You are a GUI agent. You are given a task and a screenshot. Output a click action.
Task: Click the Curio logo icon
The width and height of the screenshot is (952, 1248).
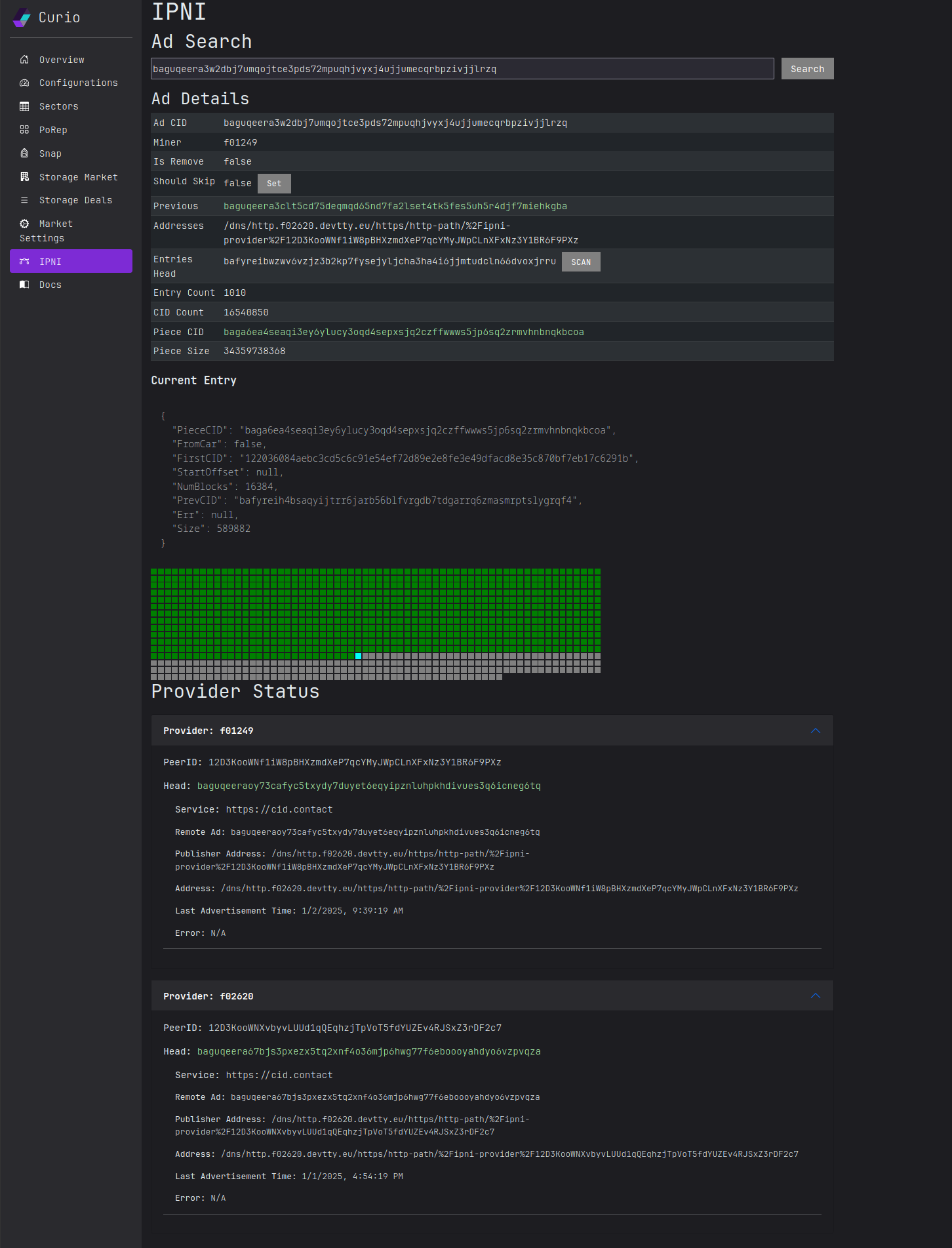[22, 18]
